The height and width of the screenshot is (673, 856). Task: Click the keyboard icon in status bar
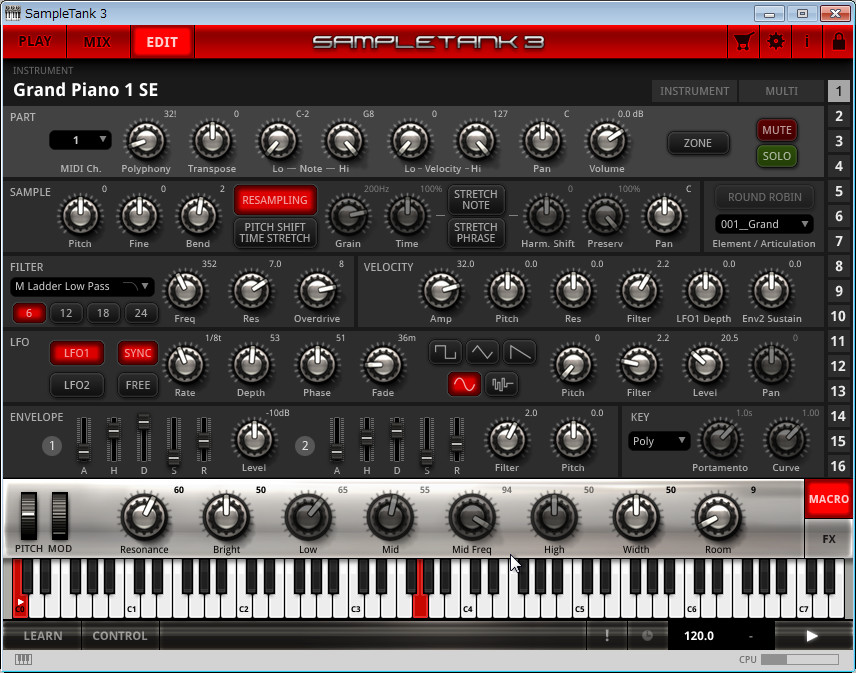pos(23,659)
